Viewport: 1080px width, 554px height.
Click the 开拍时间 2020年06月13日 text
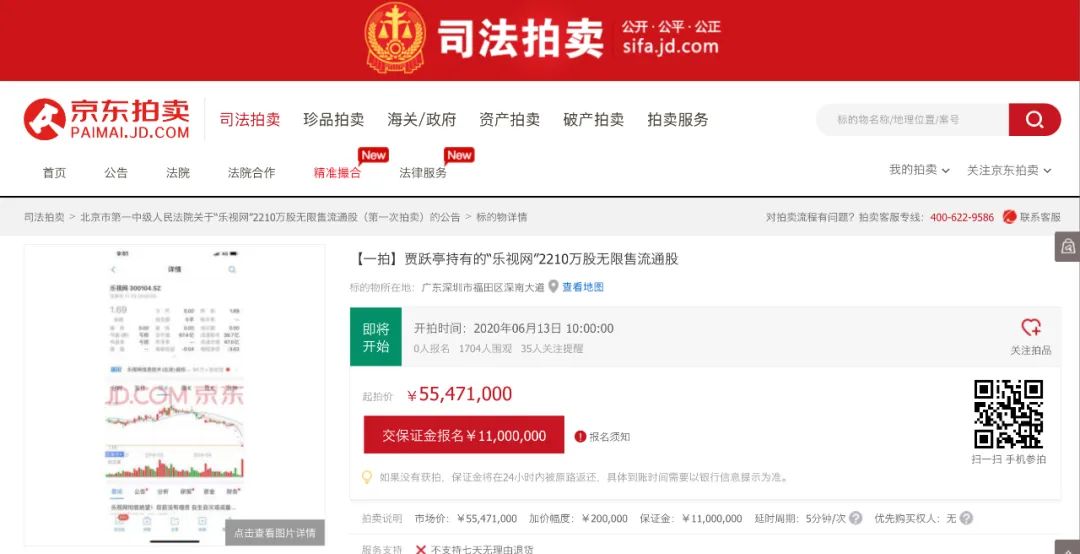[x=514, y=329]
